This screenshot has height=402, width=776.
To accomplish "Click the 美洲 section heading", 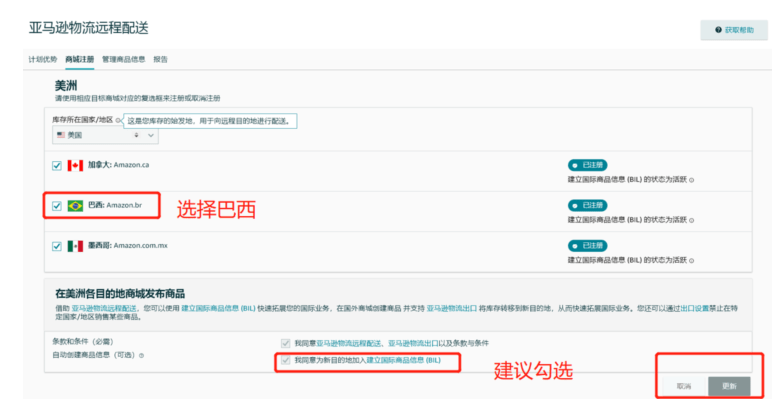I will click(x=65, y=87).
